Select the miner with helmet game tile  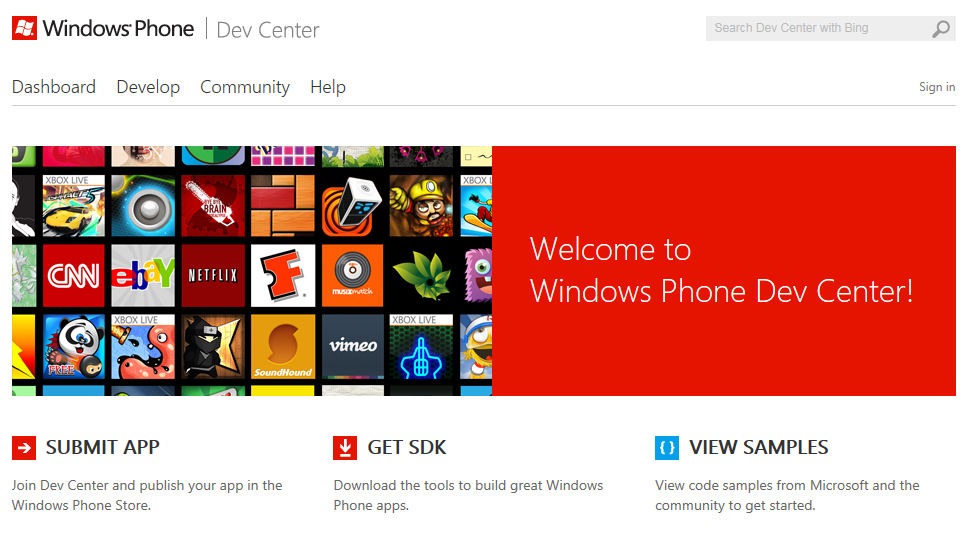click(422, 205)
